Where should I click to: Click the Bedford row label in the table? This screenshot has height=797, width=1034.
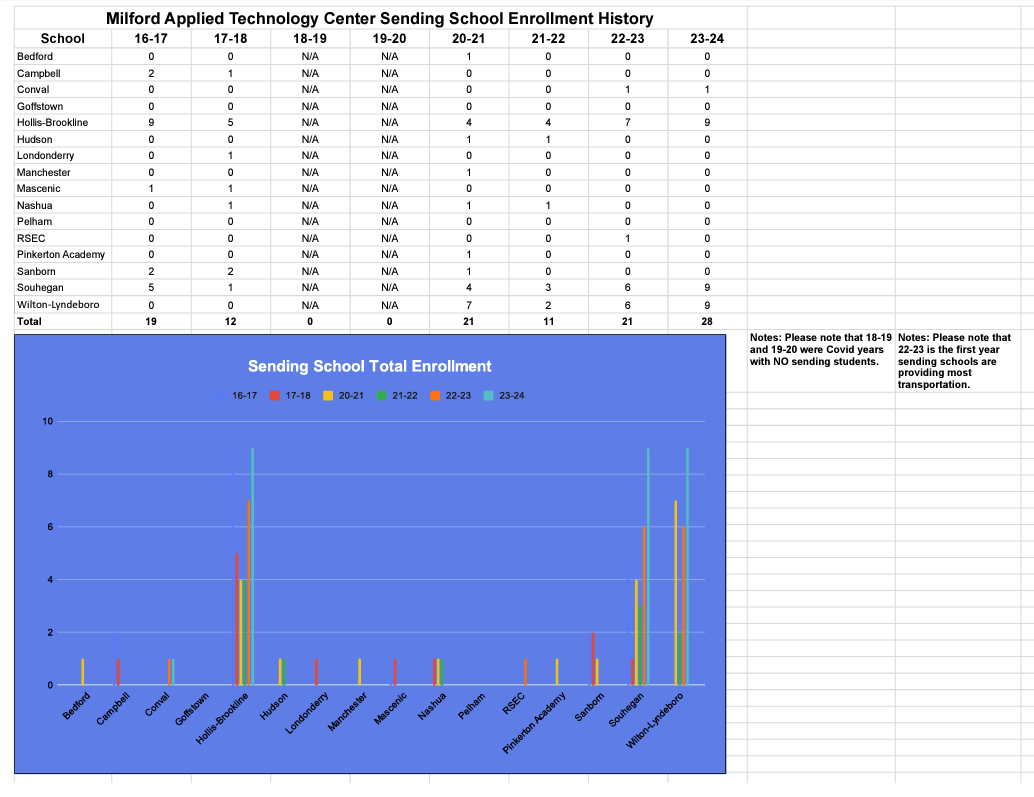(x=35, y=57)
